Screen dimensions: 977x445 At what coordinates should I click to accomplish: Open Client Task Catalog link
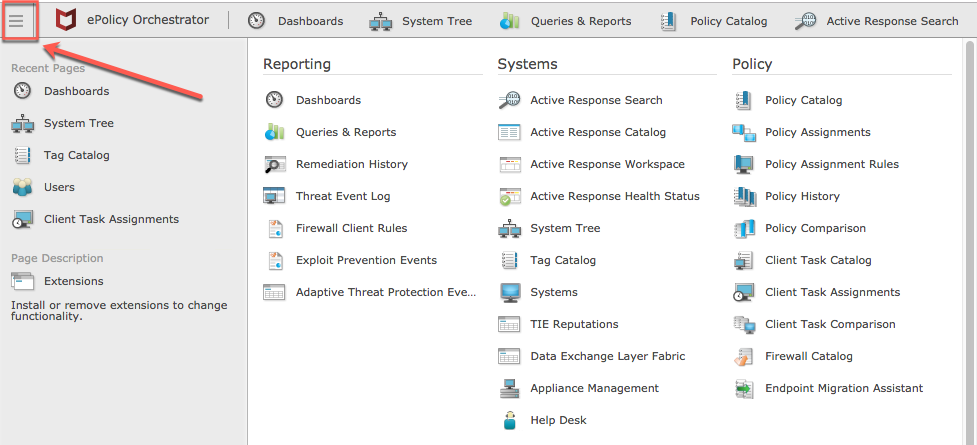click(x=818, y=261)
